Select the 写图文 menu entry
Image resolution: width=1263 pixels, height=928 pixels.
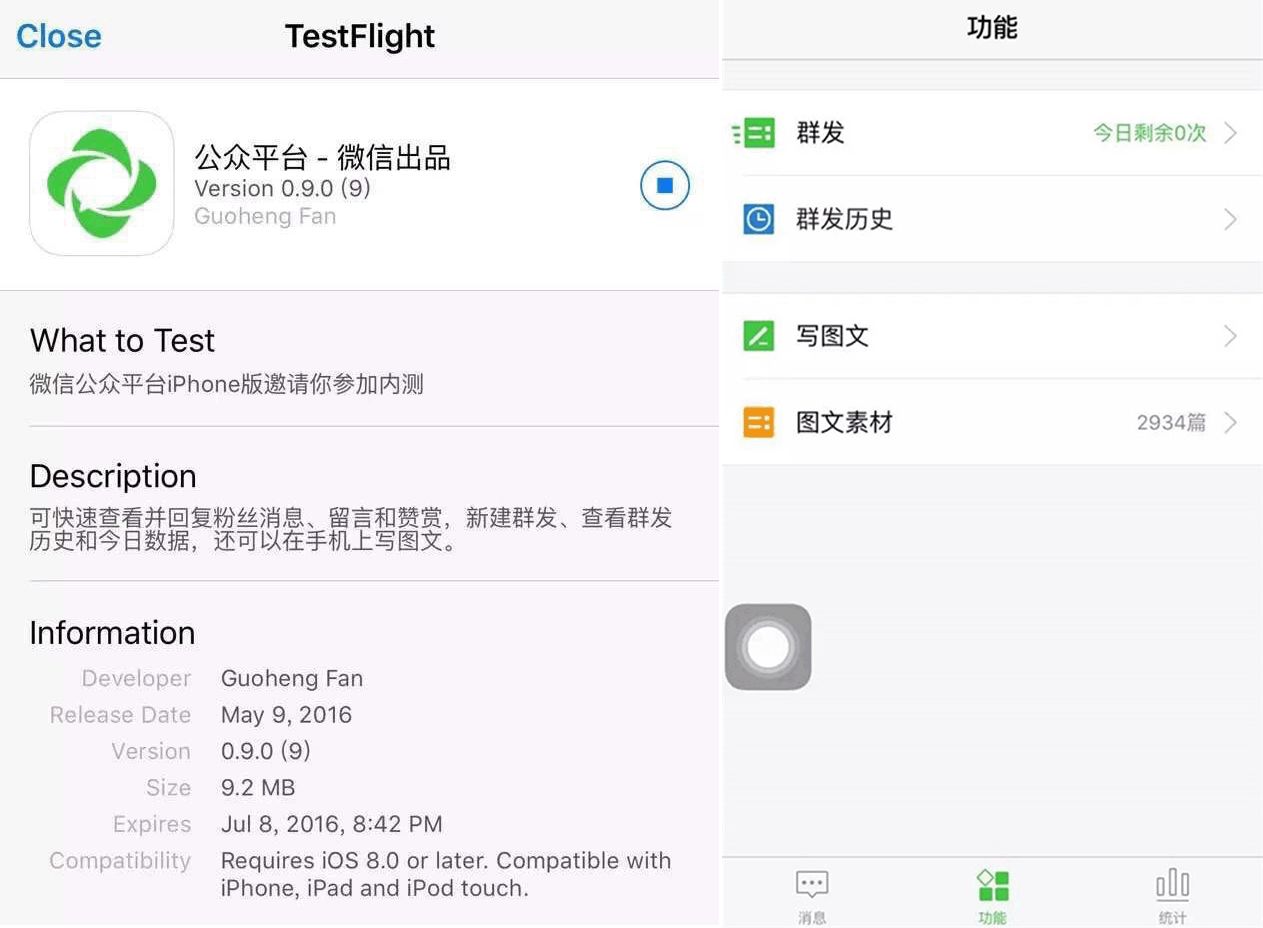click(x=832, y=336)
